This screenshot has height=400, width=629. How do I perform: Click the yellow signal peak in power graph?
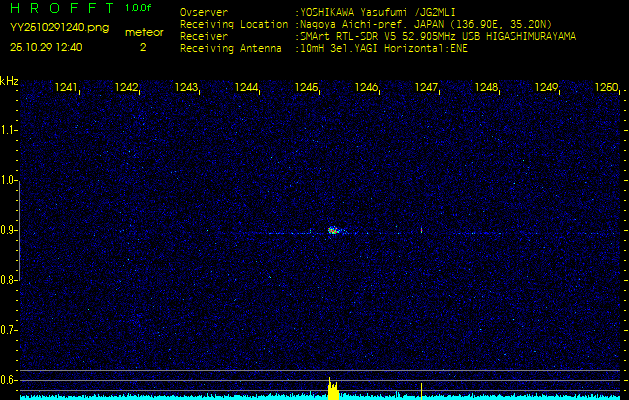(332, 390)
